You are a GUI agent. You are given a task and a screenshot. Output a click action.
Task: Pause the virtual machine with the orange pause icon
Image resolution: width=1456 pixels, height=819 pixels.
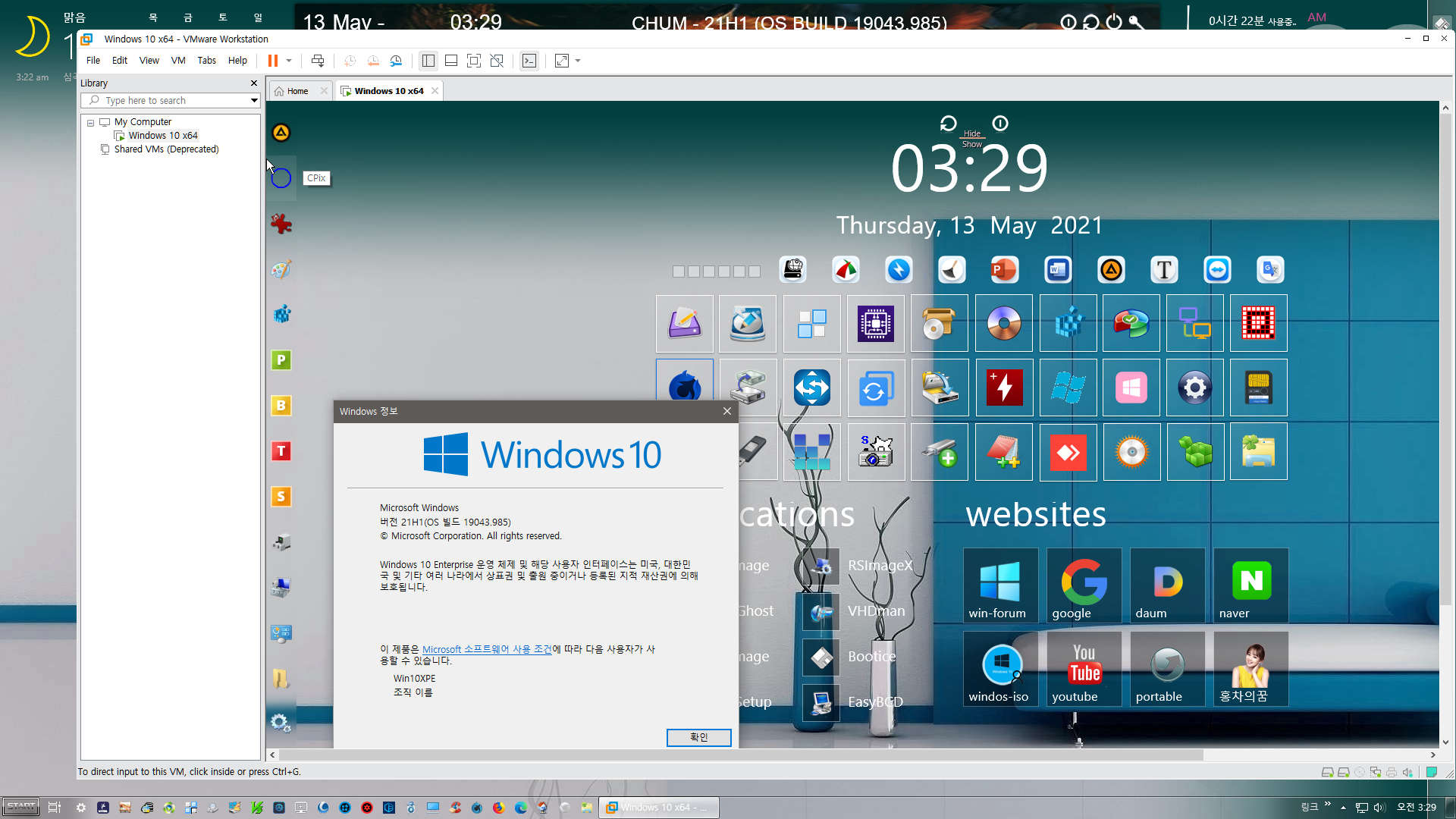272,61
